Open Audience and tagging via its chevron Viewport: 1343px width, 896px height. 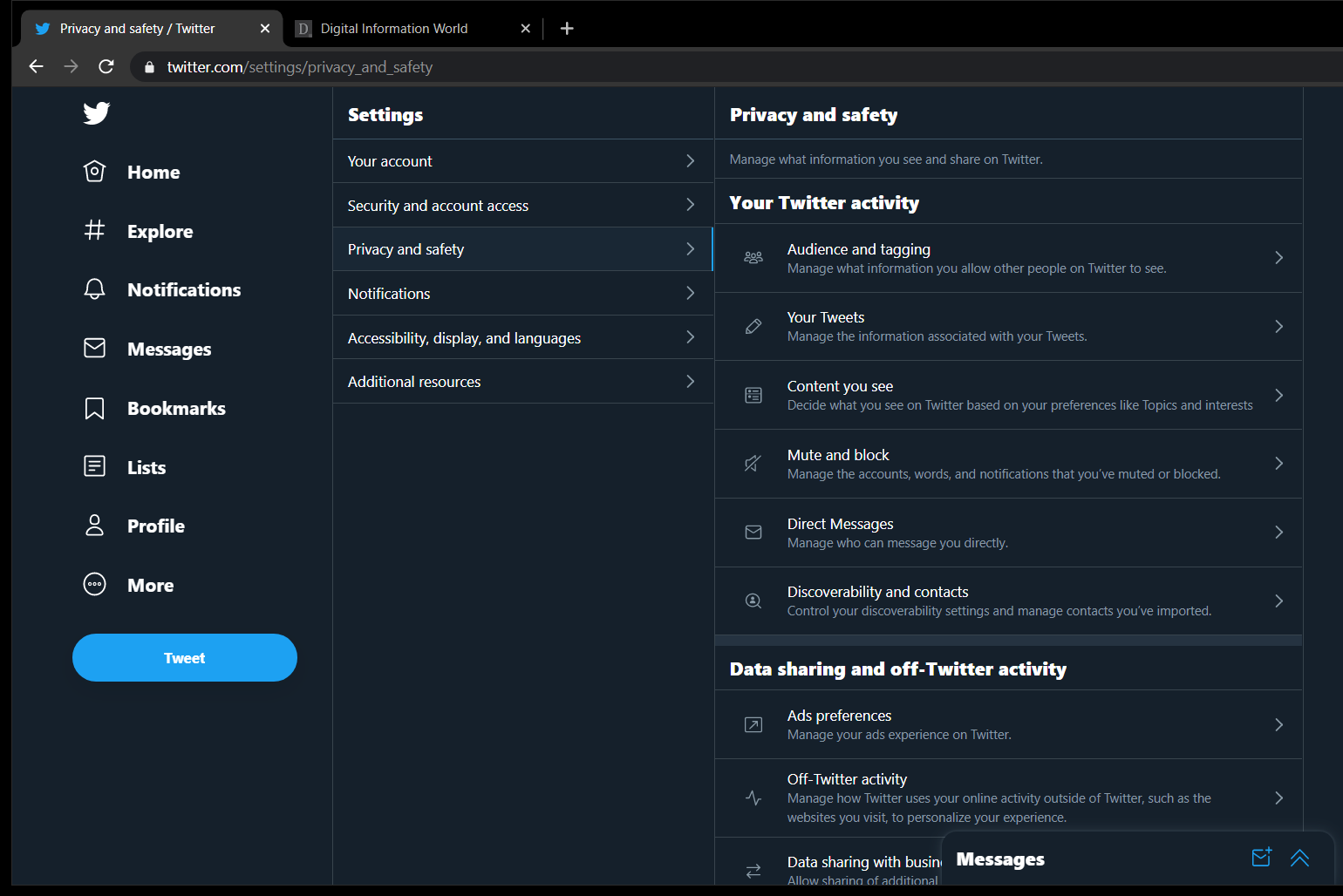[1278, 257]
